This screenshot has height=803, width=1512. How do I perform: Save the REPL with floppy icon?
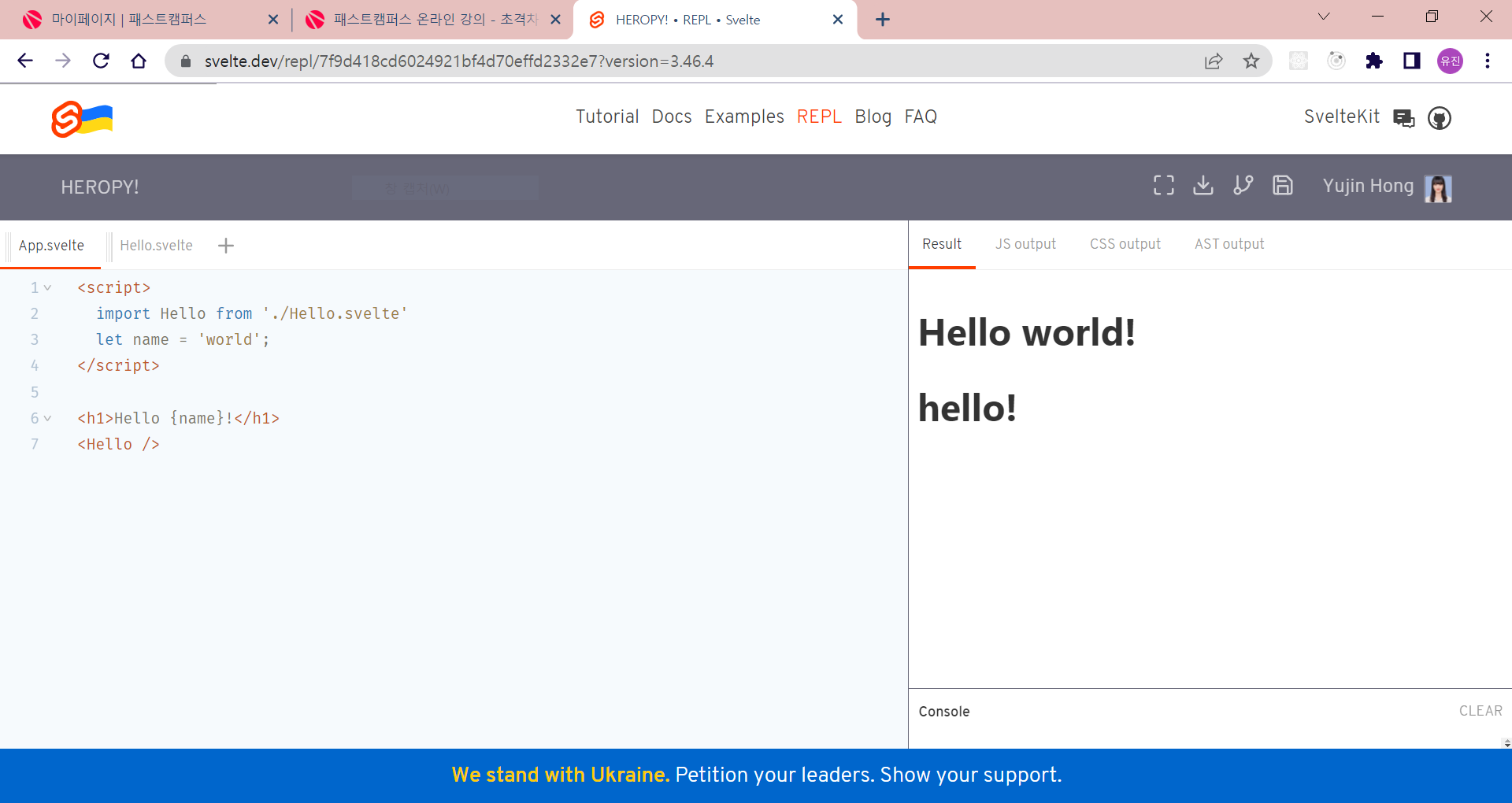pyautogui.click(x=1283, y=185)
